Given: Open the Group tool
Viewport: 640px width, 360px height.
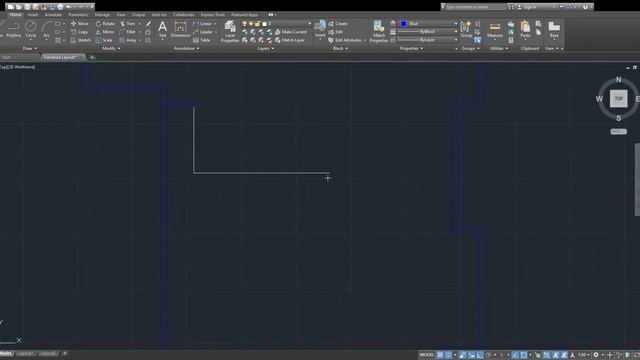Looking at the screenshot, I should (x=466, y=29).
